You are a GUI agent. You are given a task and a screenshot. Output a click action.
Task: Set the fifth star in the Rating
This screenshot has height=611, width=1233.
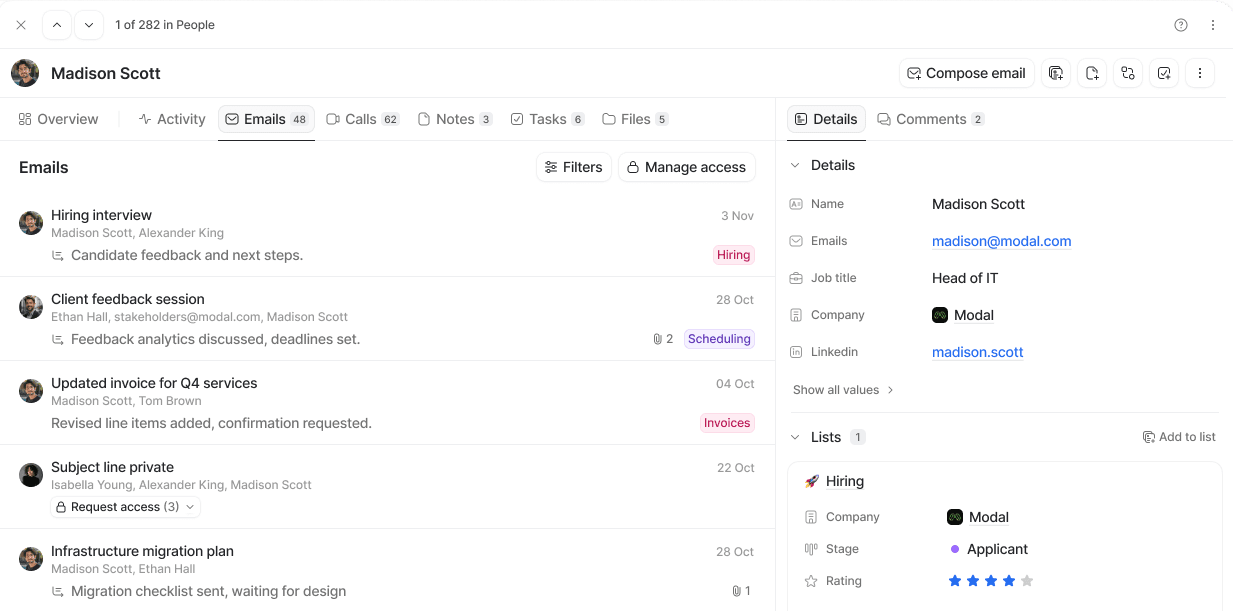[x=1026, y=580]
